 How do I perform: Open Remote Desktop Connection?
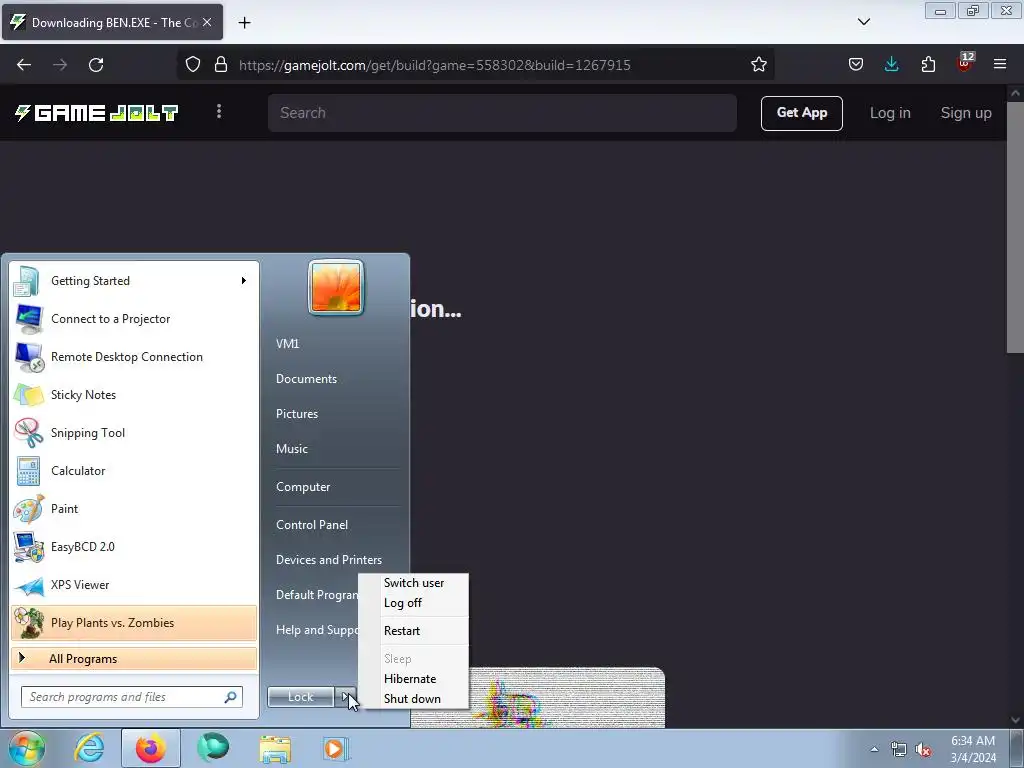pyautogui.click(x=134, y=357)
